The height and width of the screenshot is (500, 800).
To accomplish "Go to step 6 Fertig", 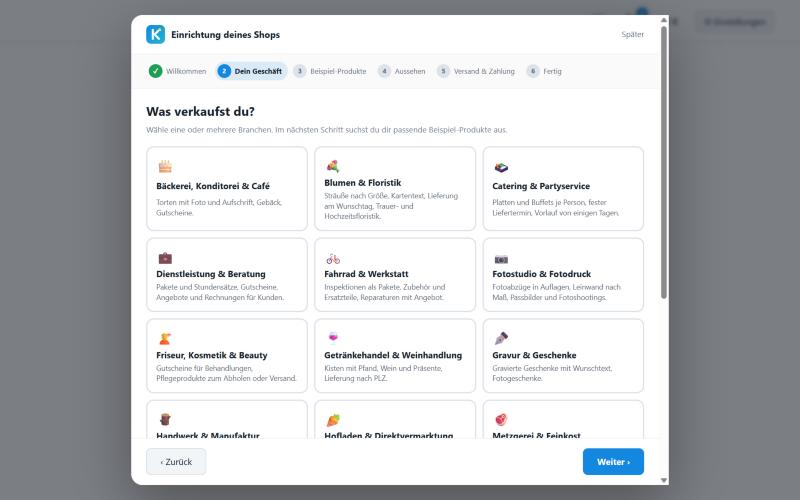I will tap(544, 71).
